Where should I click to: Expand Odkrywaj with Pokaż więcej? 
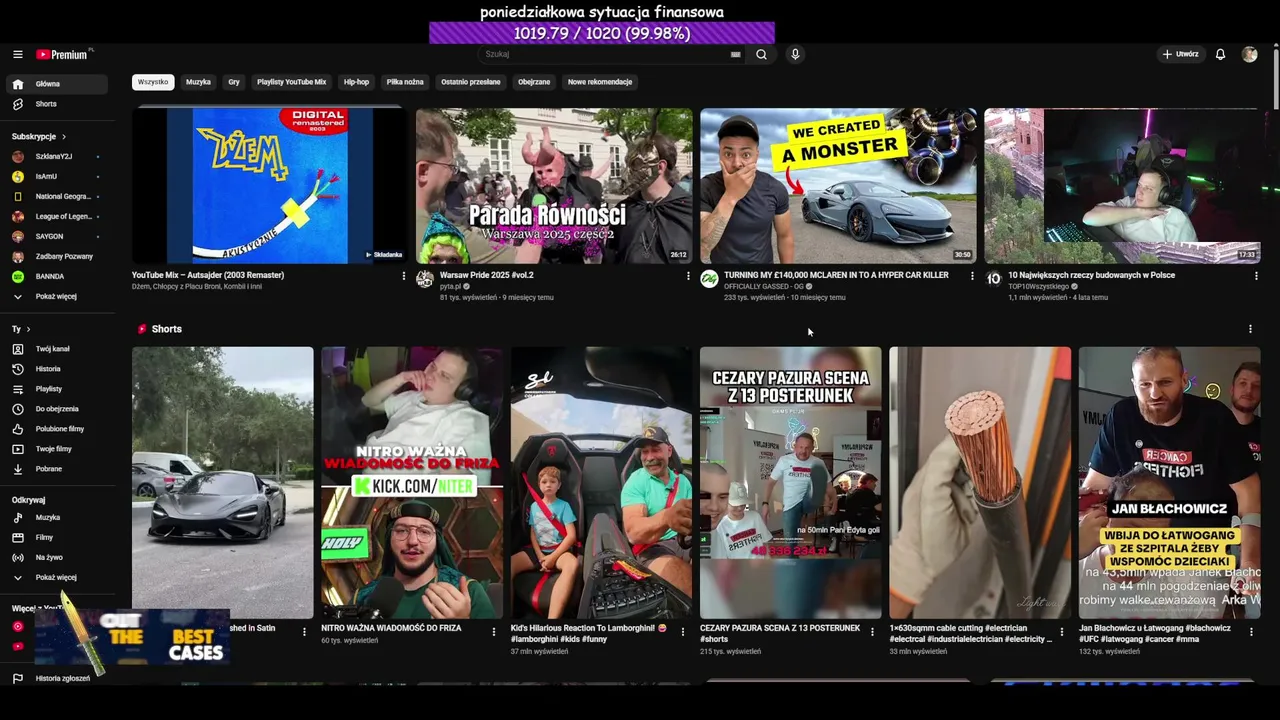[x=56, y=577]
